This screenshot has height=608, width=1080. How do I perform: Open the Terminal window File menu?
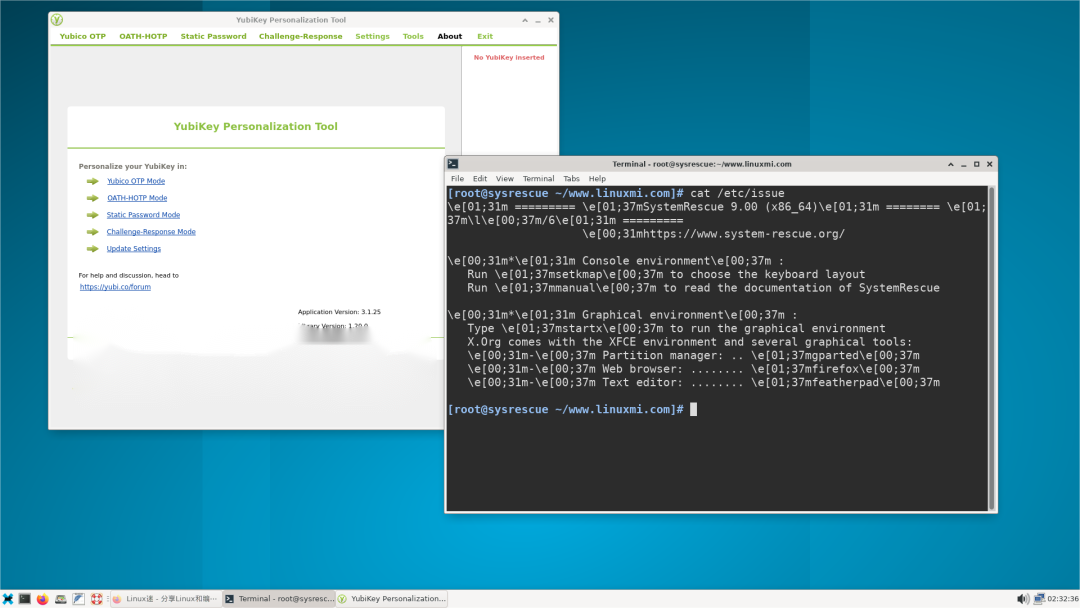pos(457,178)
